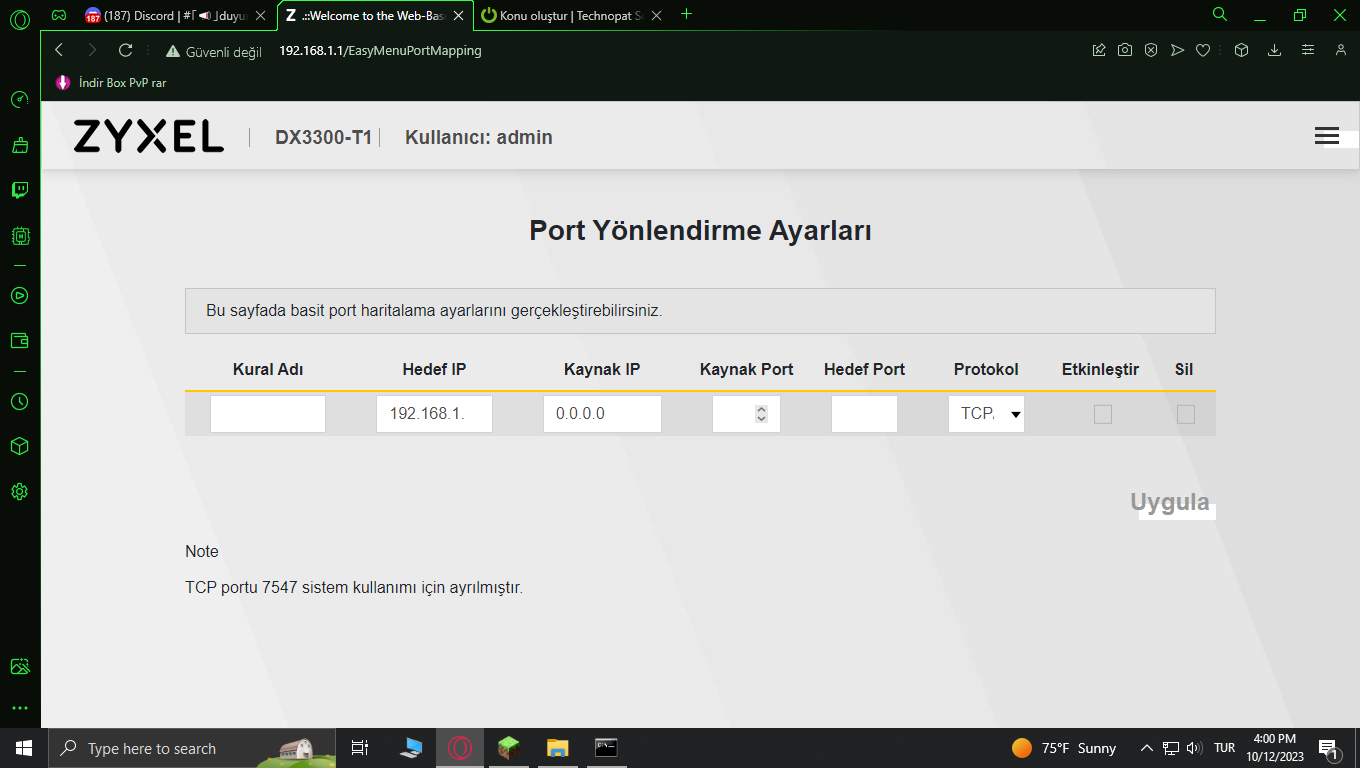Click the 'Kullanıcı: admin' header text
The image size is (1360, 768).
[478, 138]
